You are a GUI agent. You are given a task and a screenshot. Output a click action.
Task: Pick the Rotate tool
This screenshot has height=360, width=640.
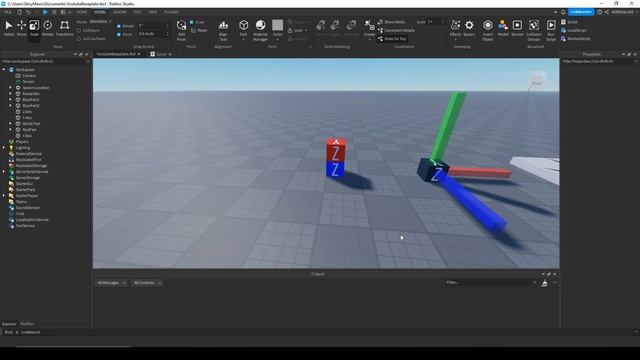click(x=47, y=28)
